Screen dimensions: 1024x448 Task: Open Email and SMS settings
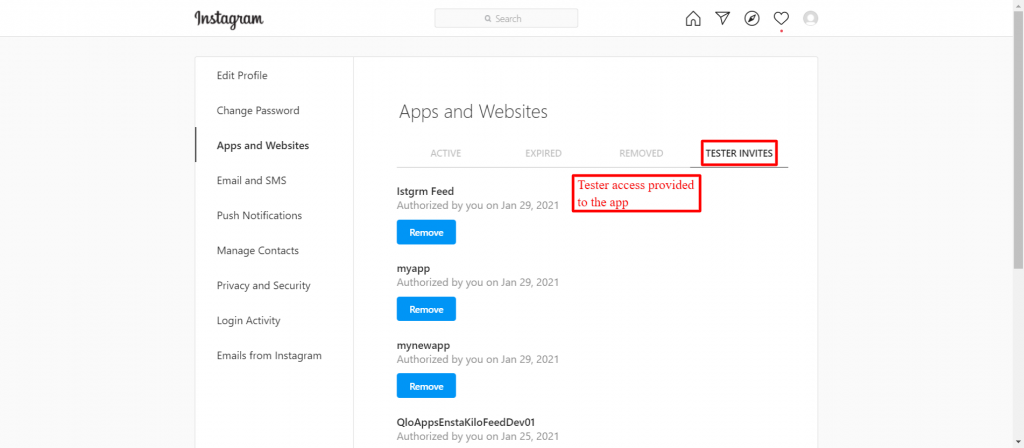pyautogui.click(x=251, y=181)
